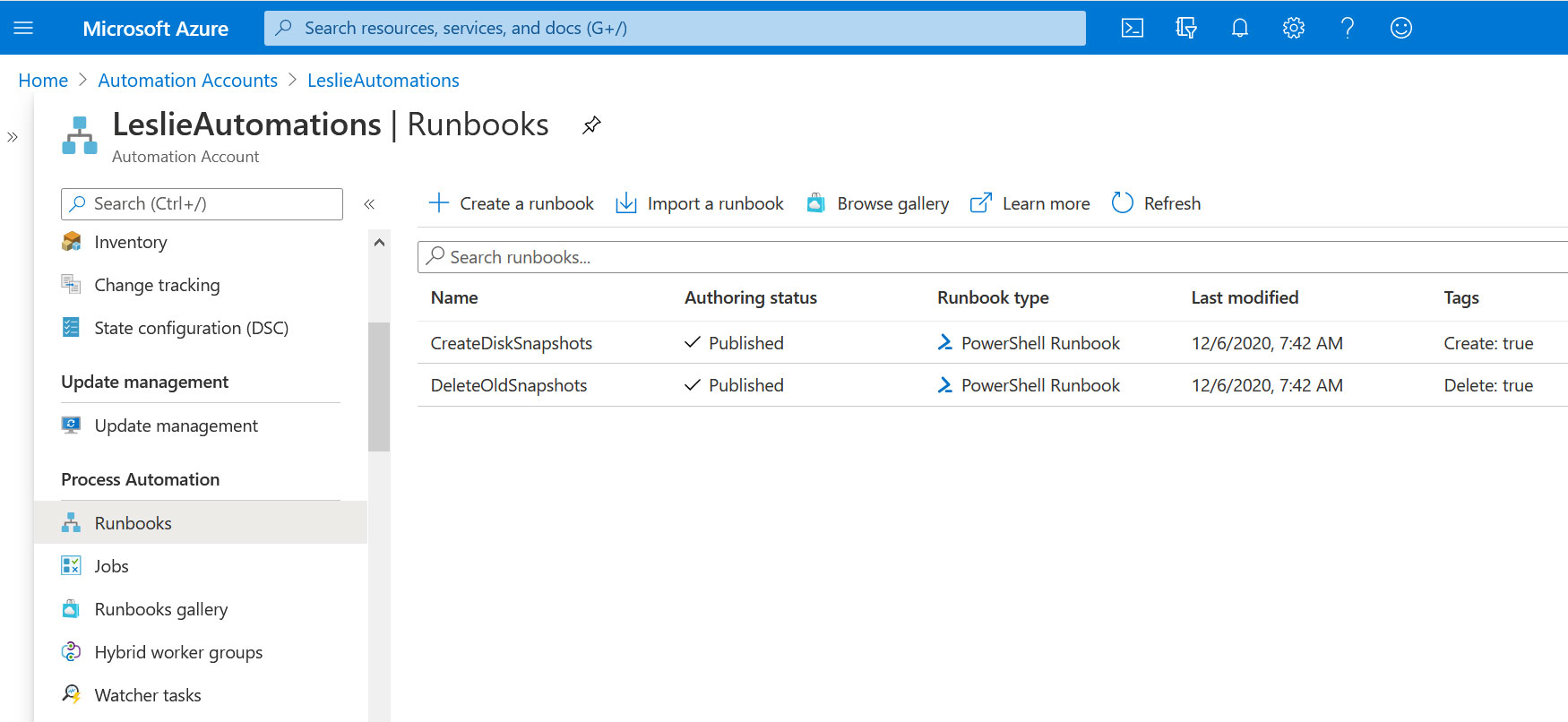This screenshot has height=722, width=1568.
Task: Click the Browse gallery bag icon
Action: pos(815,202)
